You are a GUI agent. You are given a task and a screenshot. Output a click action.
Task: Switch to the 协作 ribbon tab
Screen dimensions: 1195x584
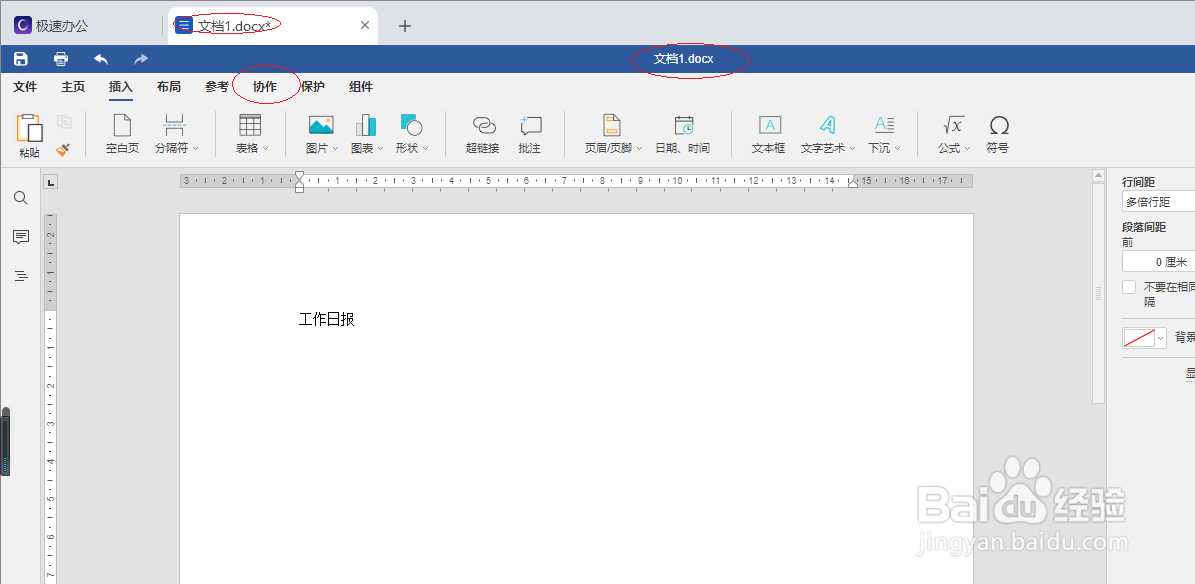(265, 86)
